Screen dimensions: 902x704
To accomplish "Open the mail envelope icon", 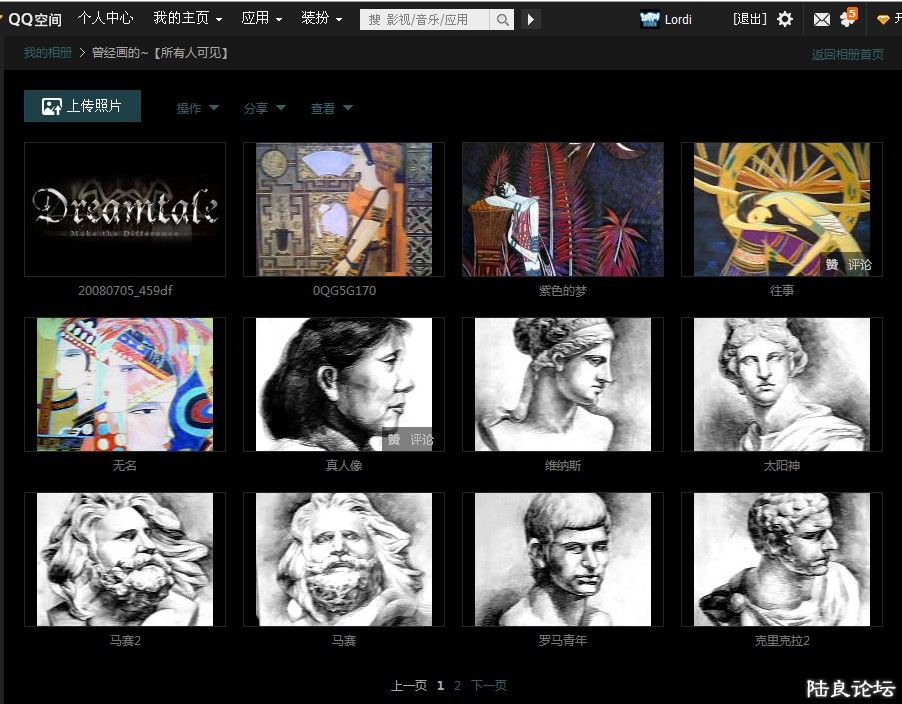I will 821,19.
